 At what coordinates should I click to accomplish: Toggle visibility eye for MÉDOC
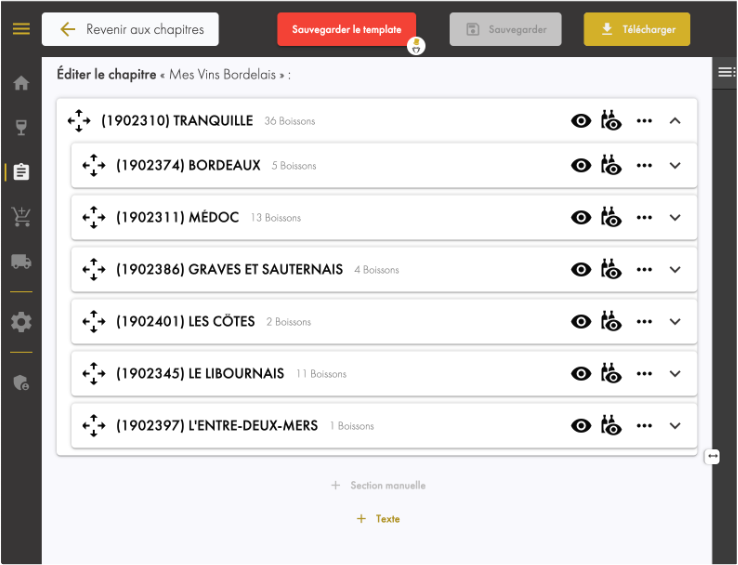click(581, 218)
